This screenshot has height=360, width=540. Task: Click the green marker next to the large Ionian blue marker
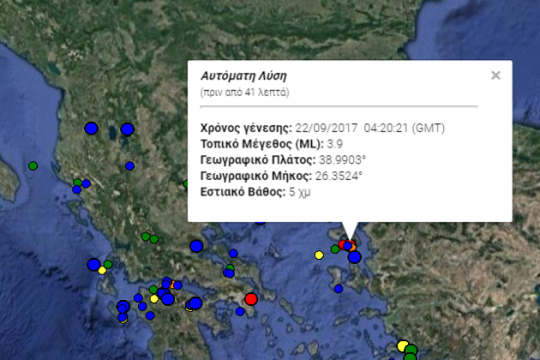pyautogui.click(x=108, y=264)
